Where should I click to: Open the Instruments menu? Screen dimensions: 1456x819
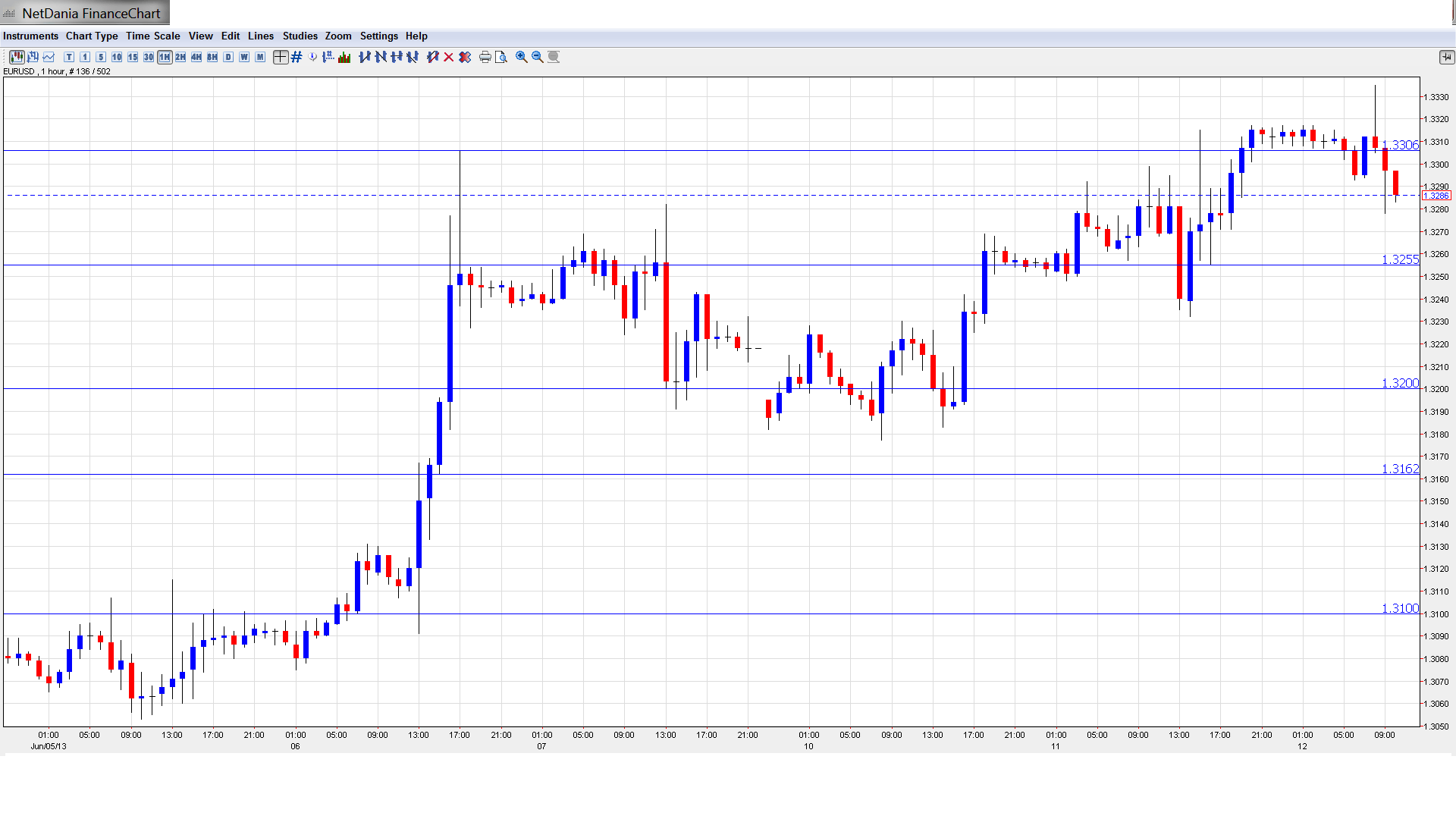[x=30, y=36]
